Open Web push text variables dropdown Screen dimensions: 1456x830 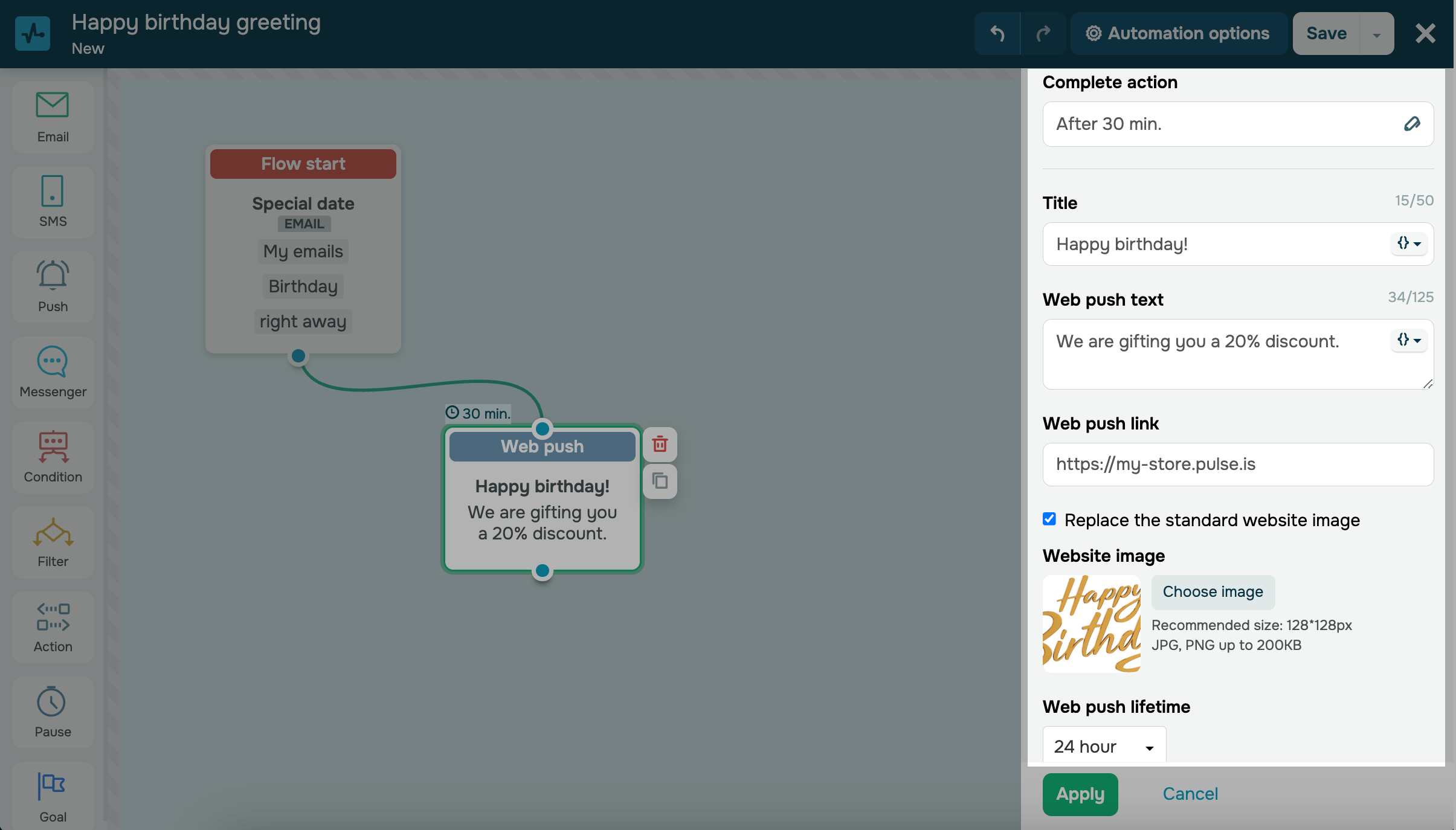click(x=1409, y=340)
